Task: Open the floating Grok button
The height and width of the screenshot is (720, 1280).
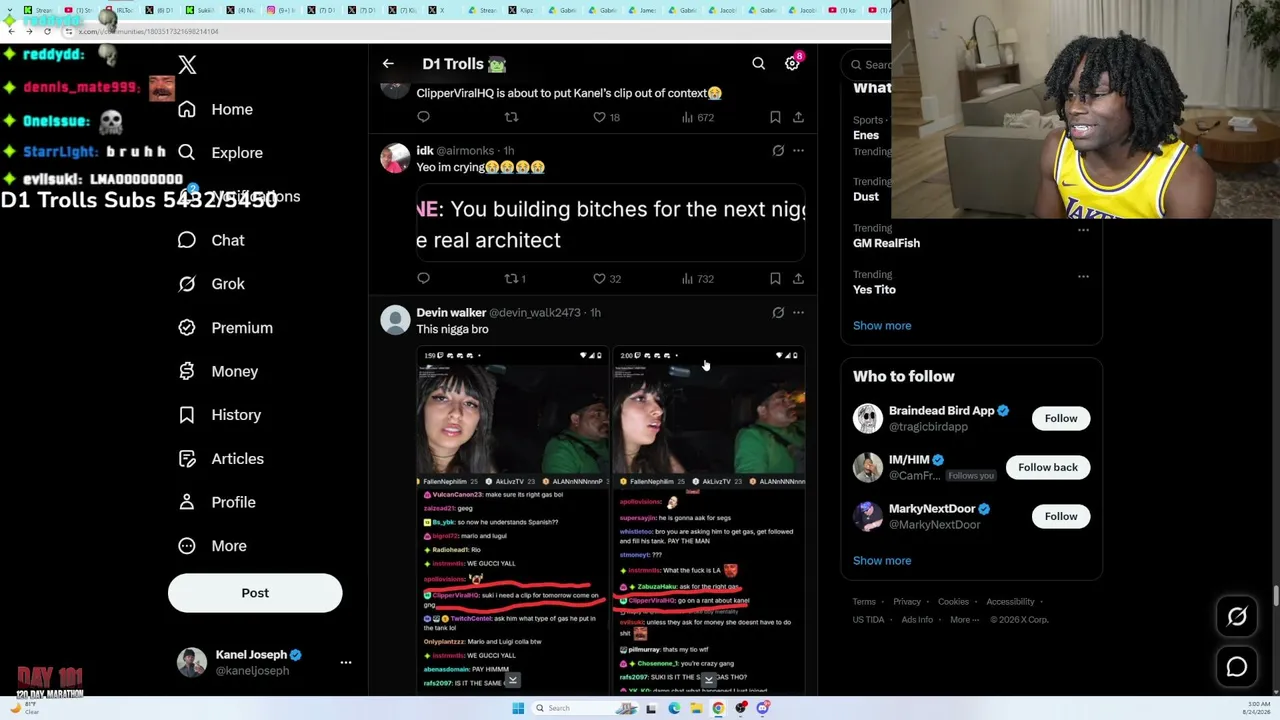Action: pos(1237,617)
